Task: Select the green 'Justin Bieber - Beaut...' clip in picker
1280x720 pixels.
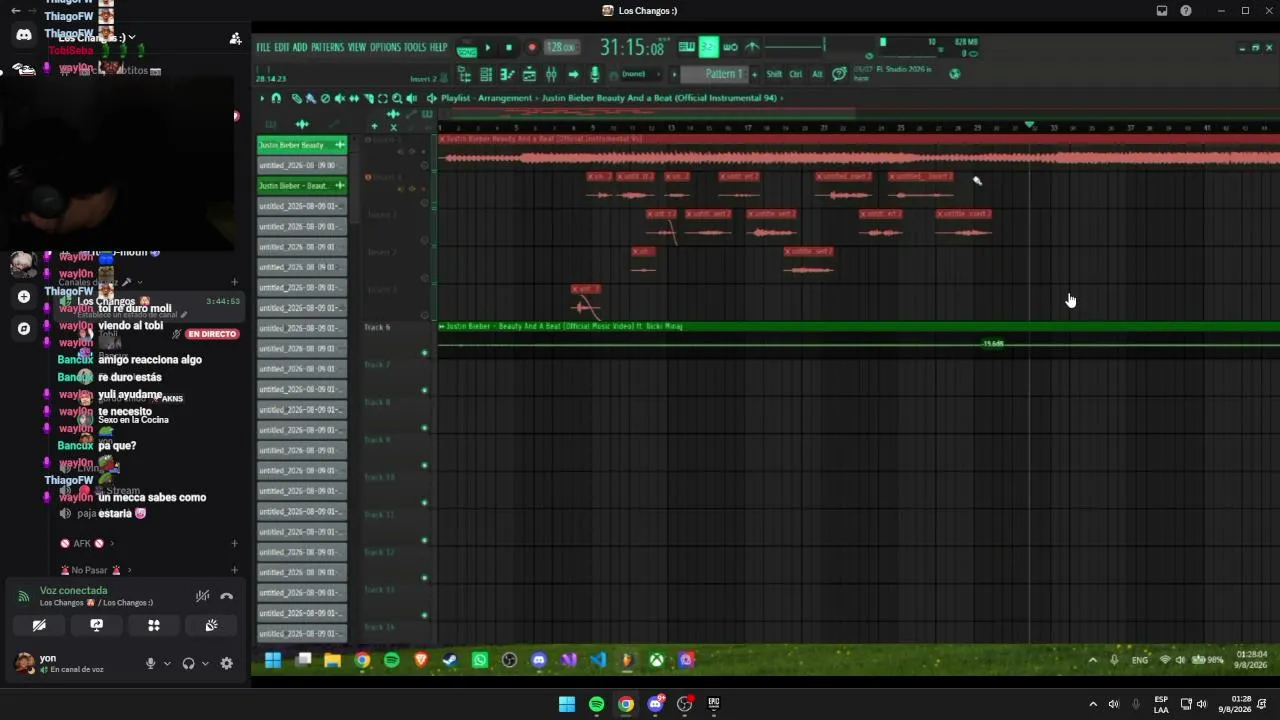Action: tap(301, 186)
